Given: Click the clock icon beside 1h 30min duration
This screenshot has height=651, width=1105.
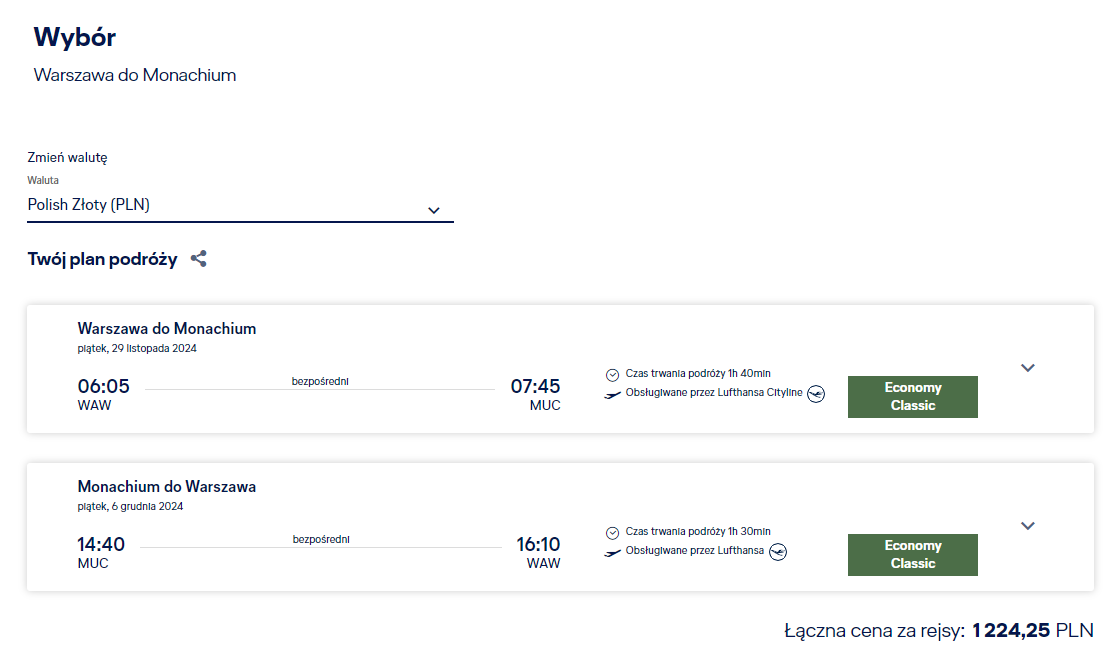Looking at the screenshot, I should (x=612, y=533).
